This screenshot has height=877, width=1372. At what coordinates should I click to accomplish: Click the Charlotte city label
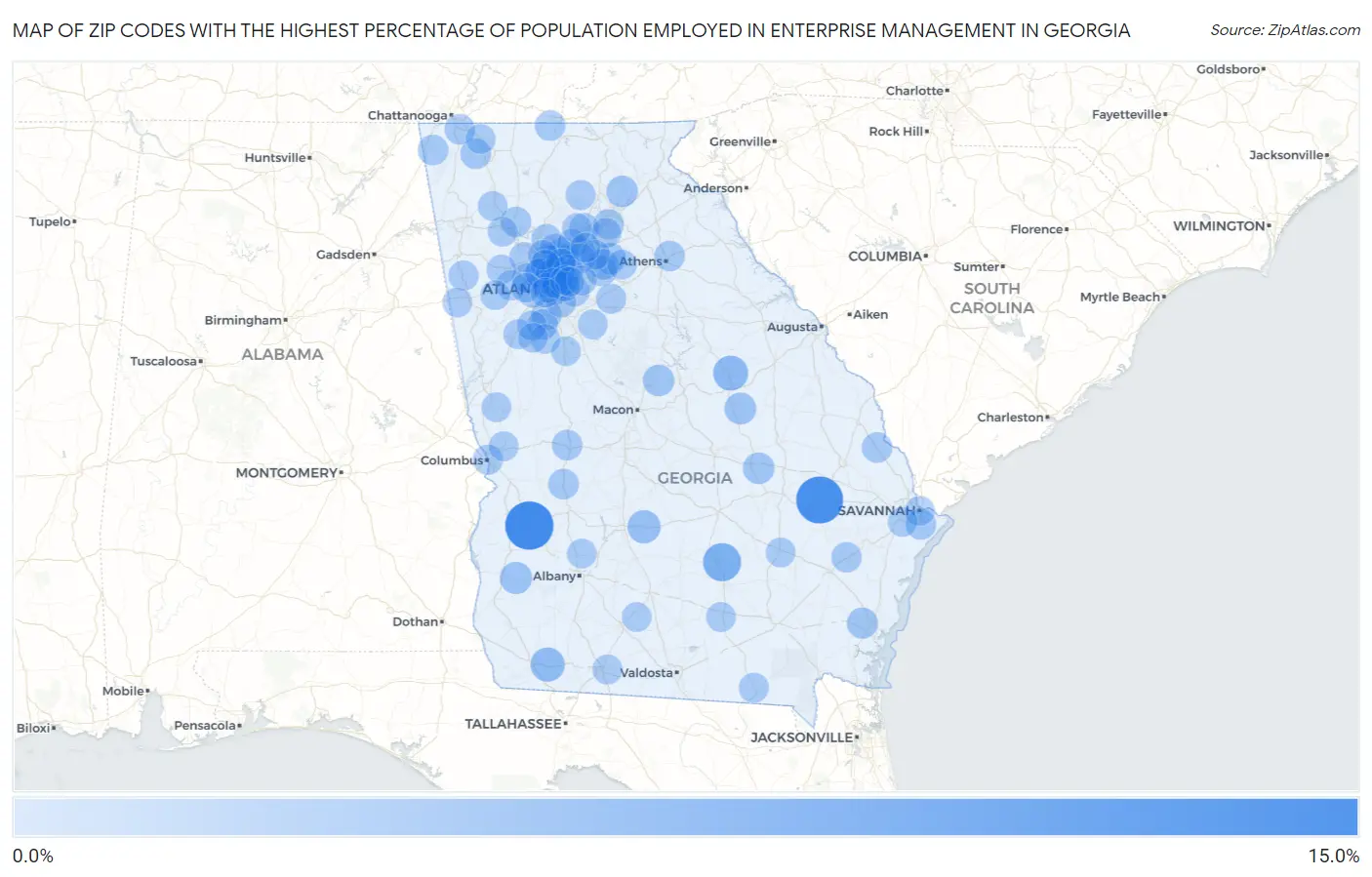click(x=915, y=91)
